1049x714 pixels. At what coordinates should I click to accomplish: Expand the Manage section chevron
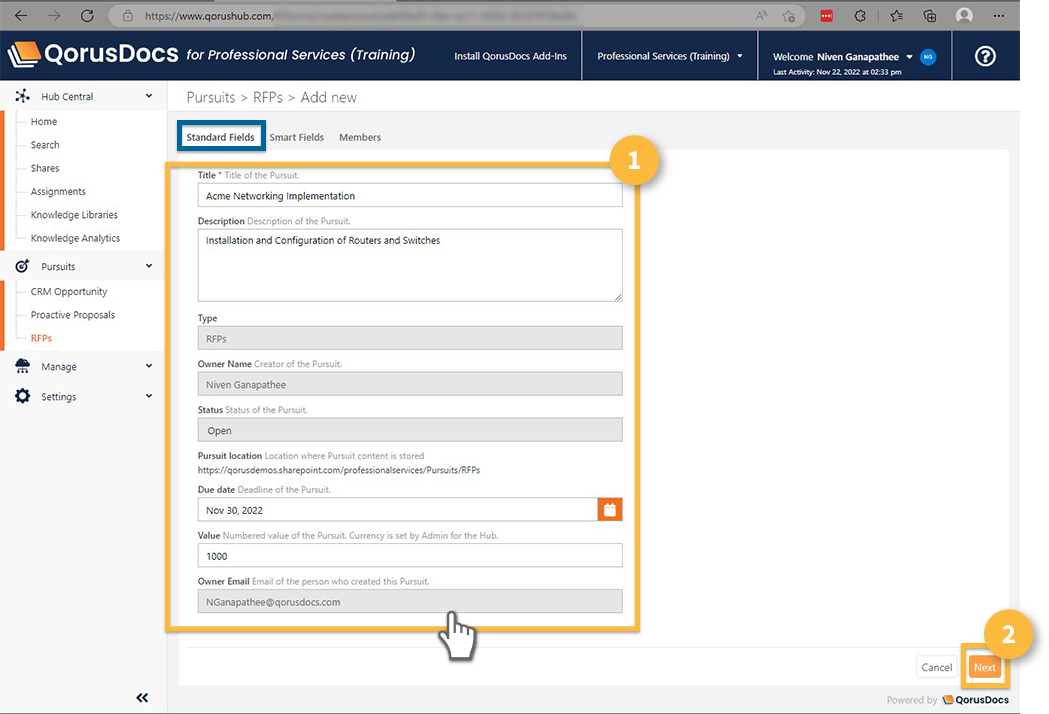click(149, 366)
